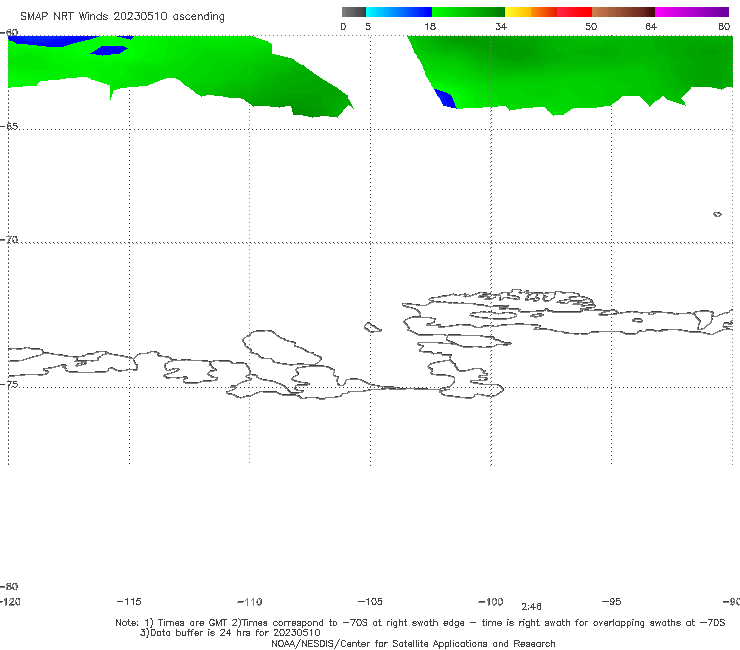740x650 pixels.
Task: Click the '-115' longitude label
Action: 129,602
